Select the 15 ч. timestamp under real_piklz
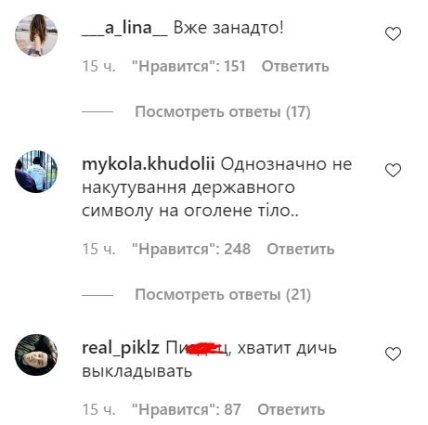 click(99, 409)
